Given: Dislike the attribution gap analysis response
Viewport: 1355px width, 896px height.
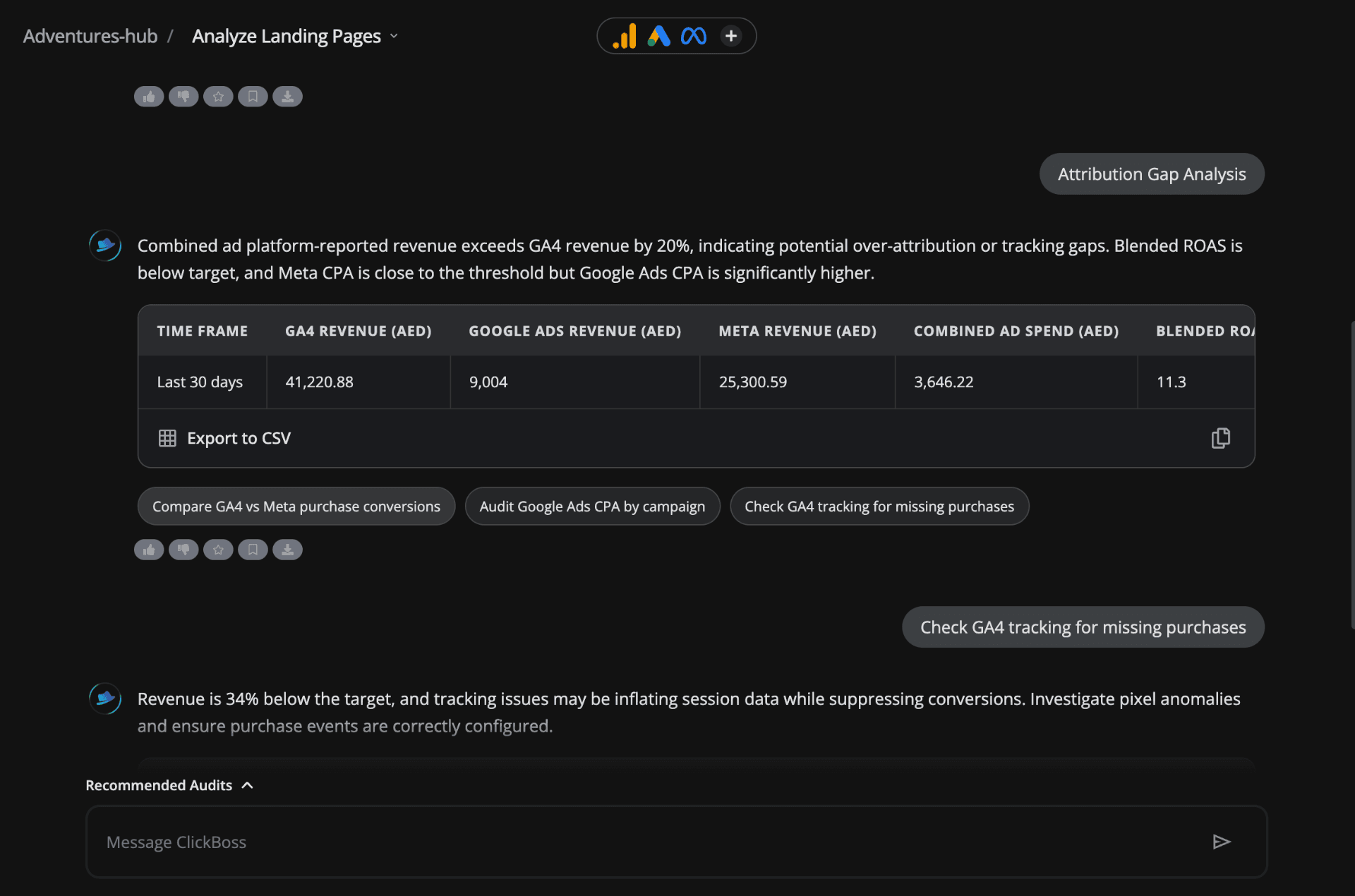Looking at the screenshot, I should (x=183, y=550).
